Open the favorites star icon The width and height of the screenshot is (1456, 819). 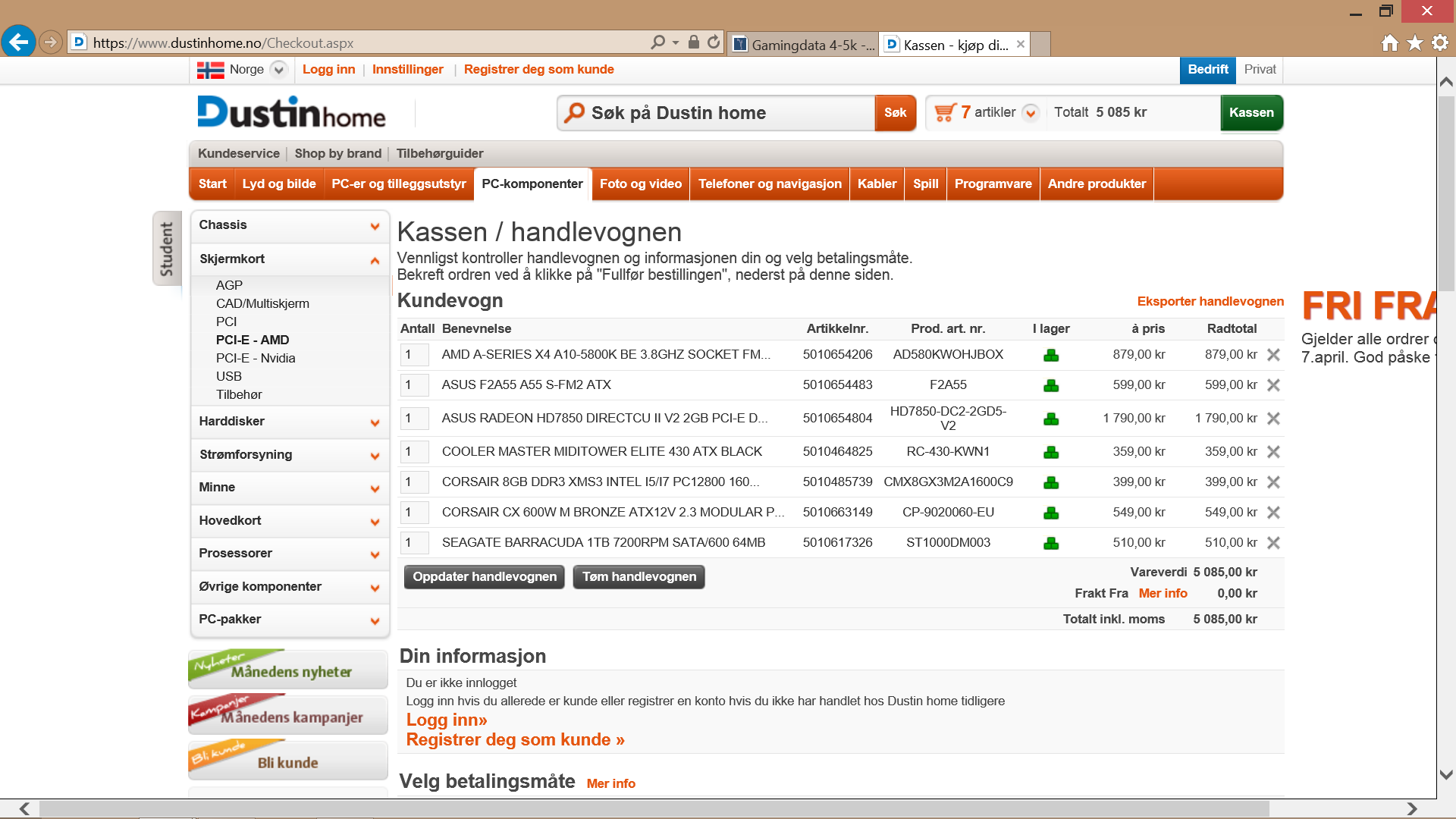tap(1415, 43)
